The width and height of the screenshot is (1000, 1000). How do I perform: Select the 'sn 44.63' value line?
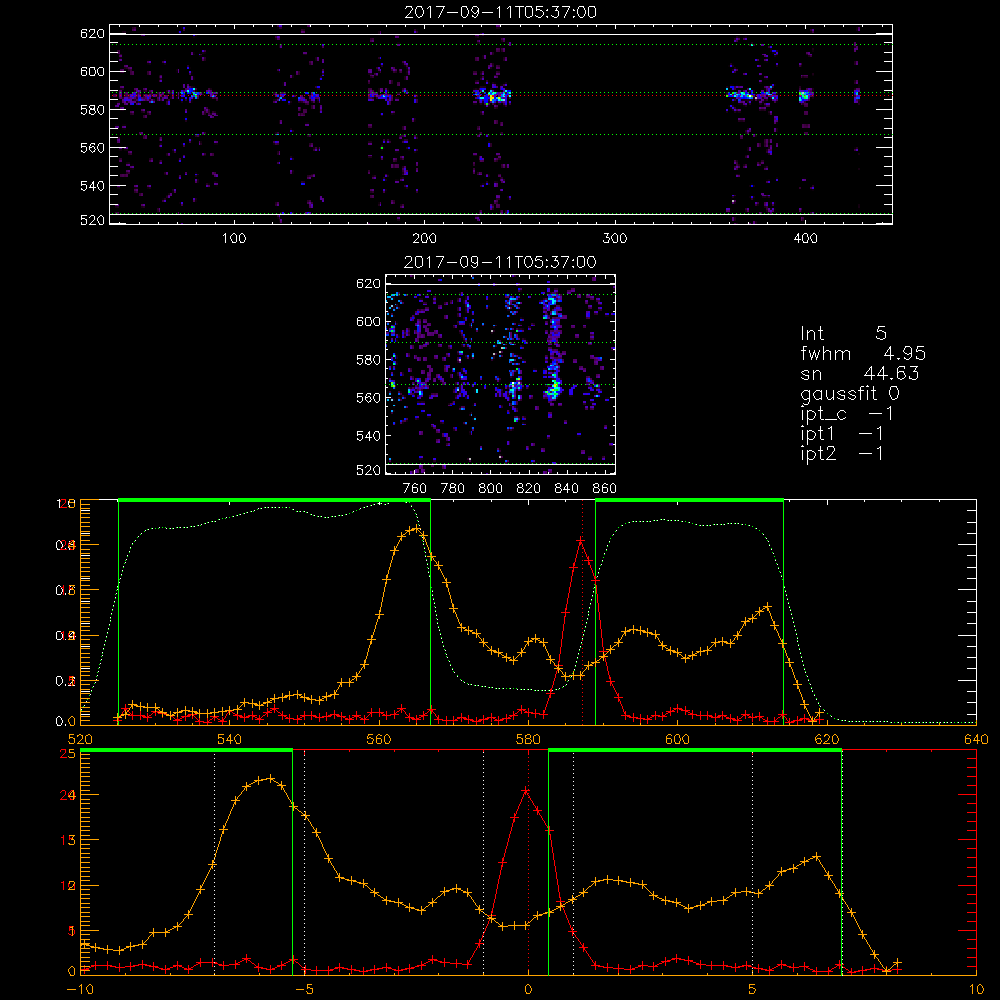860,373
